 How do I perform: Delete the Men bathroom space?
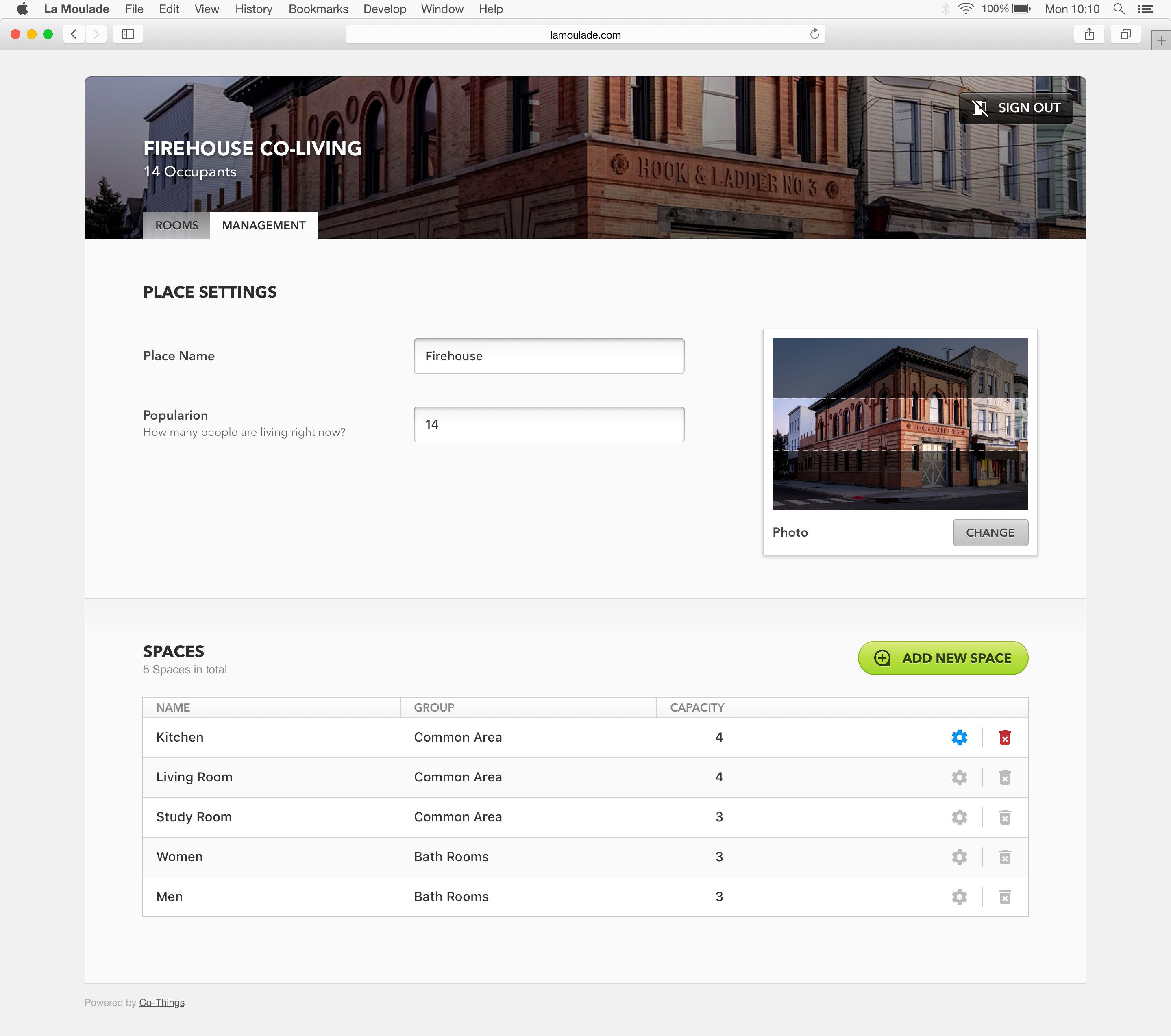tap(1004, 897)
